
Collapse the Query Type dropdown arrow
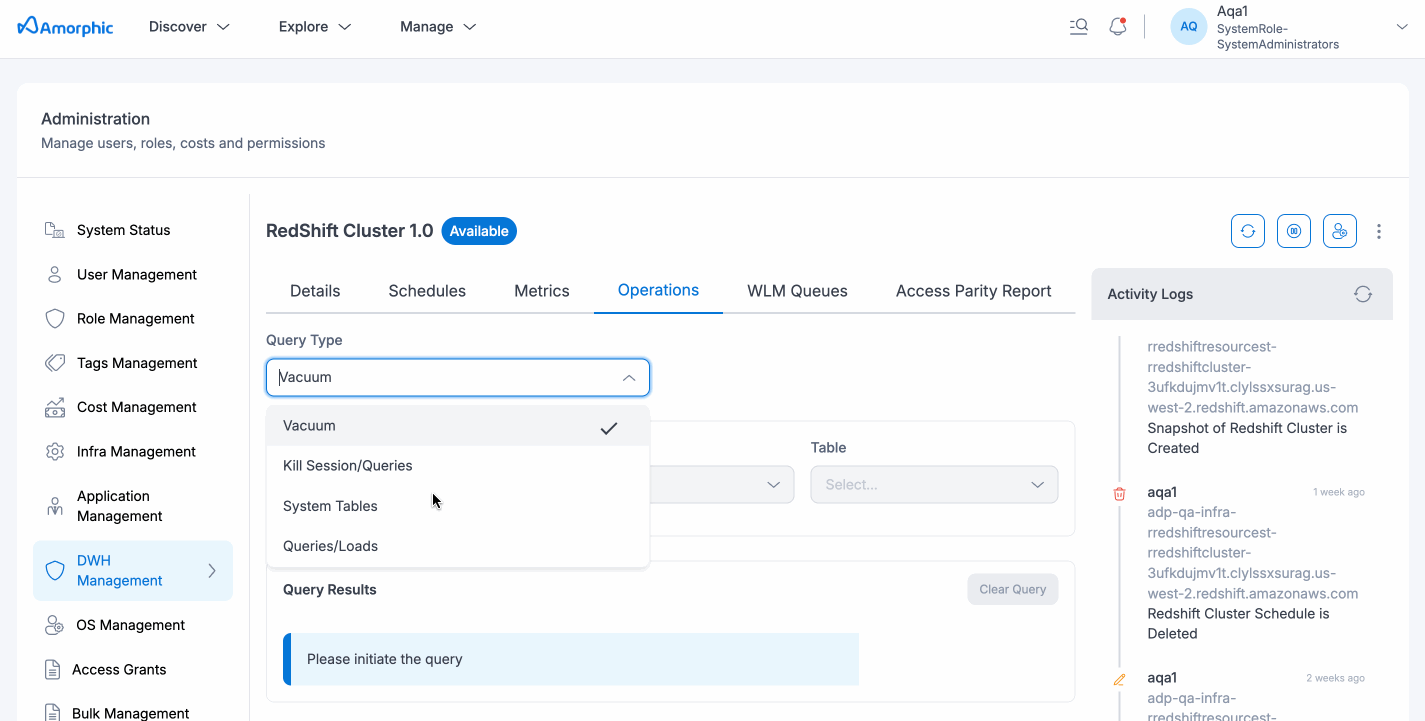click(x=629, y=378)
